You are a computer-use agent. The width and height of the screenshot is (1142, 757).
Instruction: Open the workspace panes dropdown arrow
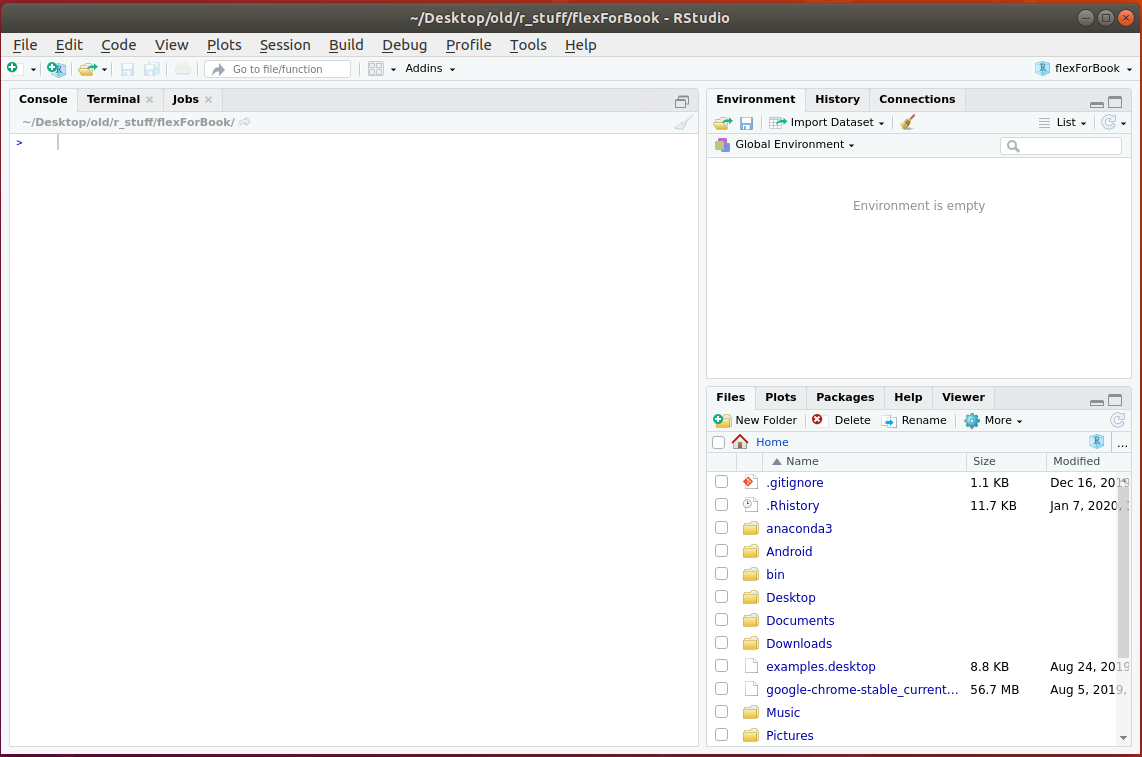[x=393, y=70]
